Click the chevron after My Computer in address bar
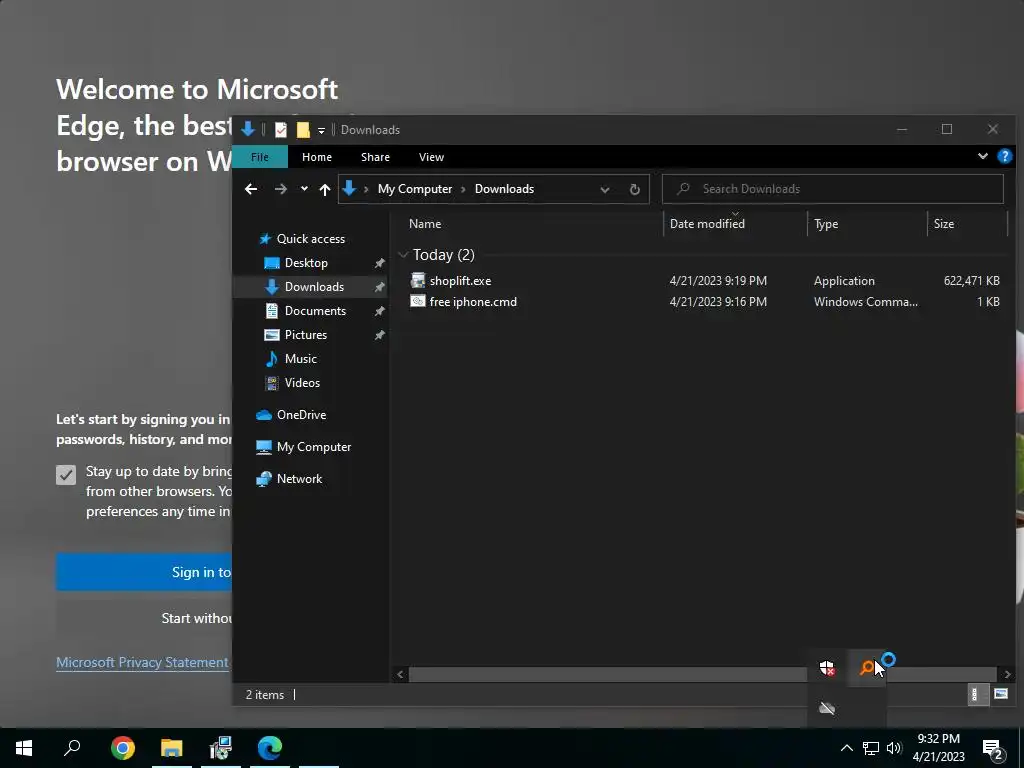This screenshot has height=768, width=1024. (463, 189)
